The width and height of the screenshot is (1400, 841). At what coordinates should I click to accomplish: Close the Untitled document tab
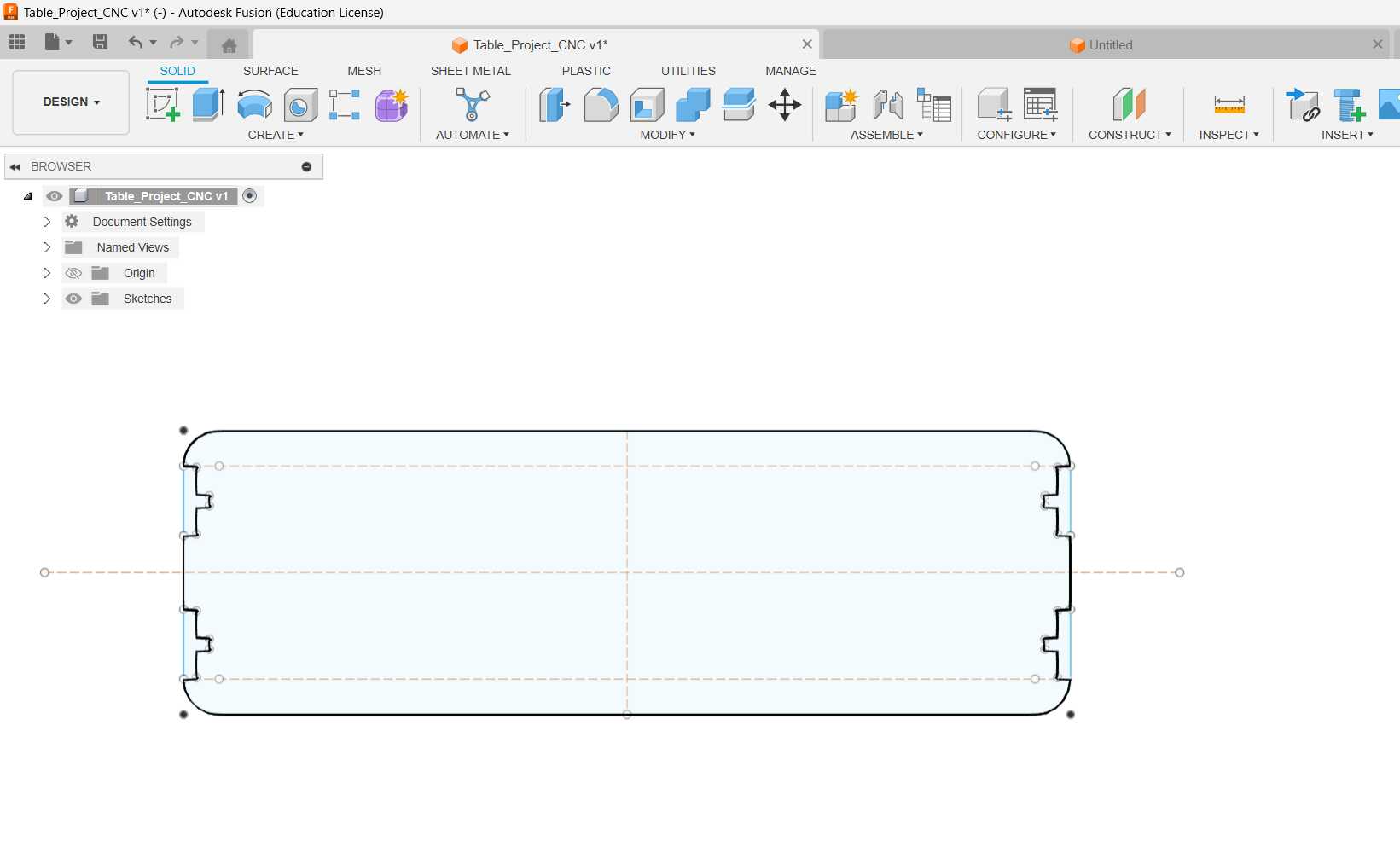[1378, 44]
